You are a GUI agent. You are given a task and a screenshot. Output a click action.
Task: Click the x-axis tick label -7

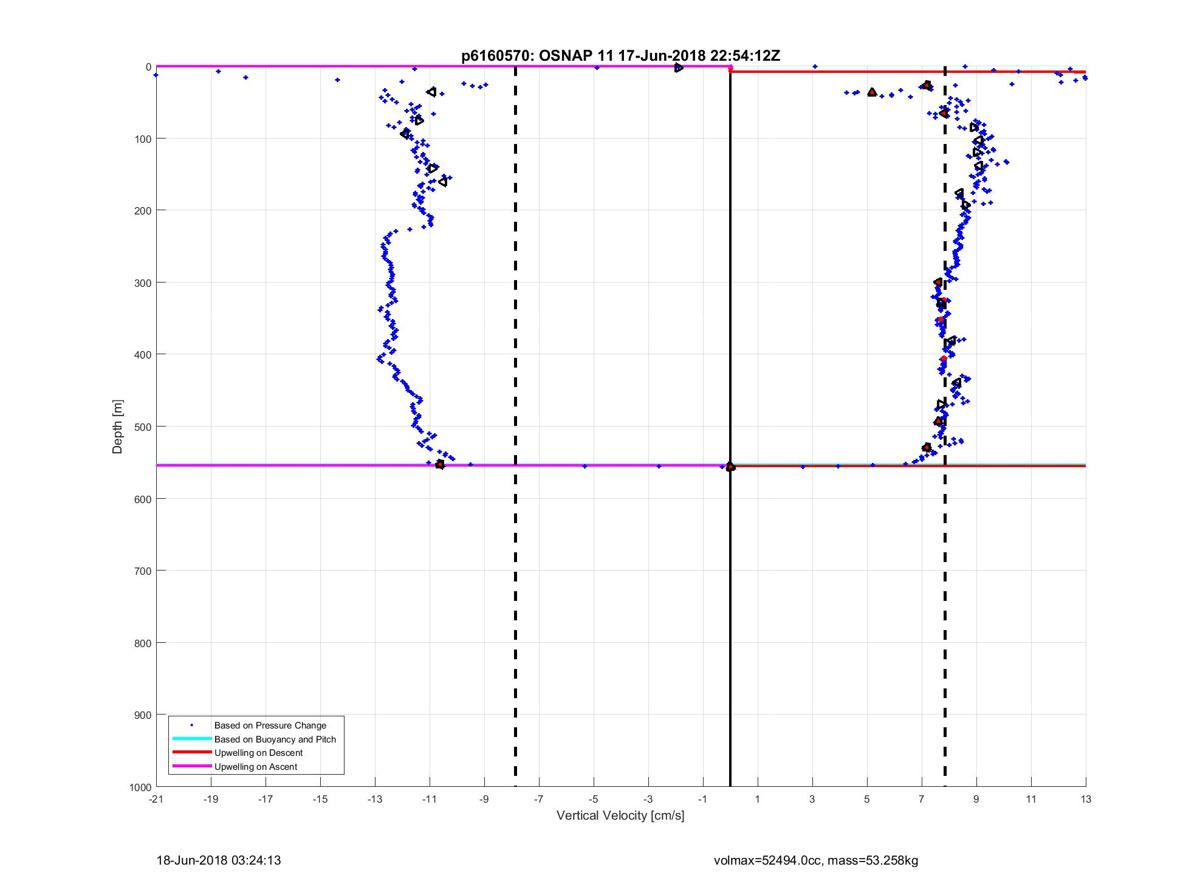539,800
